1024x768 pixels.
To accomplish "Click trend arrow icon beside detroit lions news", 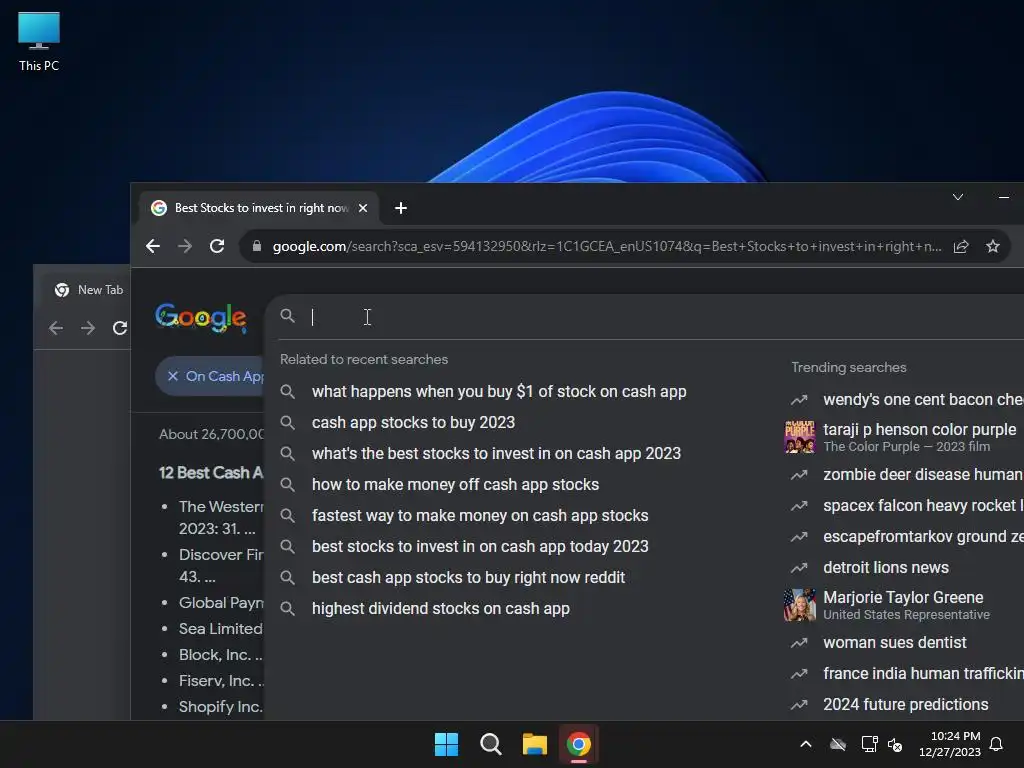I will [799, 568].
